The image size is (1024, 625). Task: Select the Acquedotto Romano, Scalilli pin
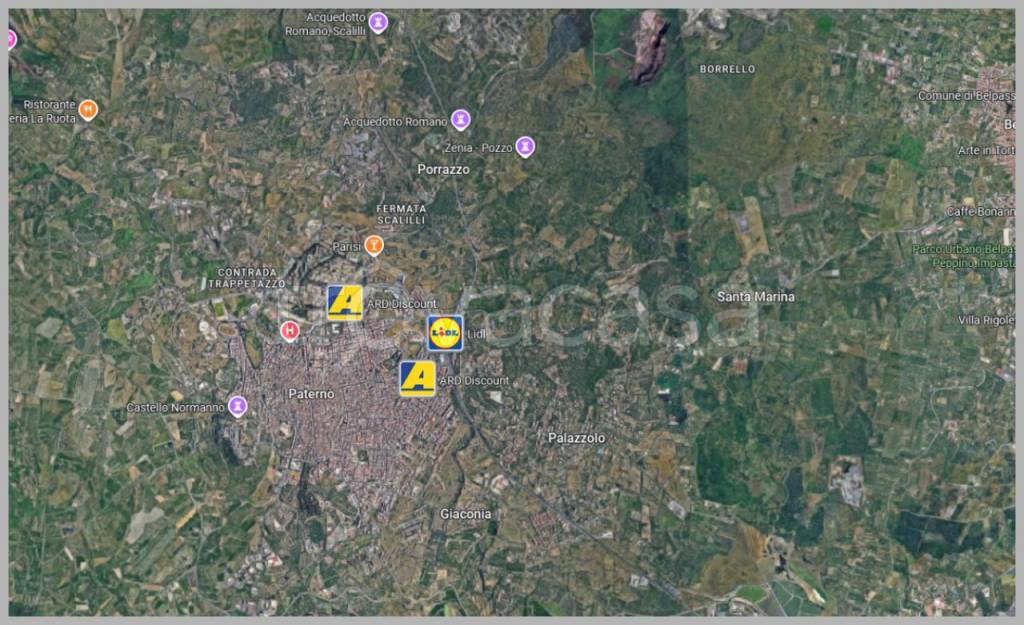(378, 22)
